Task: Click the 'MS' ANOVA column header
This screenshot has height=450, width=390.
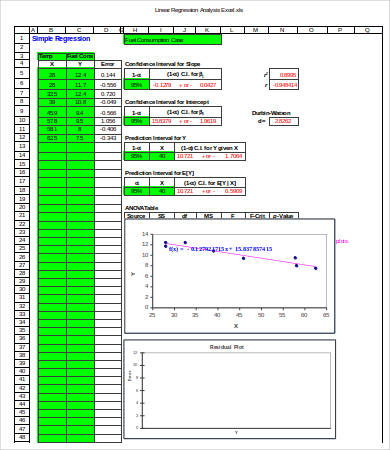Action: [x=208, y=216]
